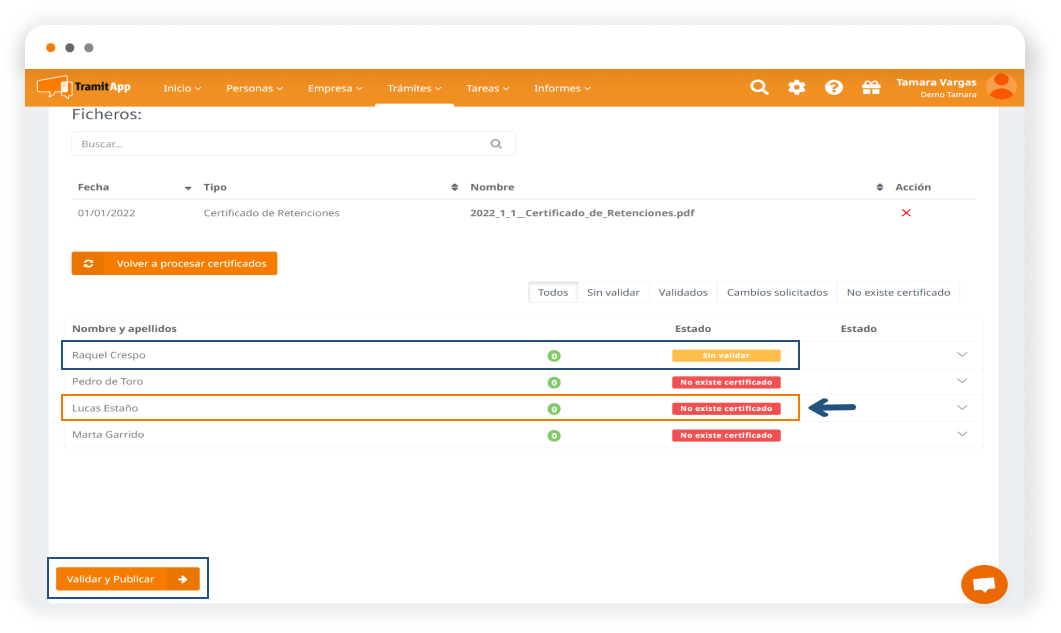Viewport: 1061px width, 633px height.
Task: Expand Pedro de Toro row chevron
Action: [962, 381]
